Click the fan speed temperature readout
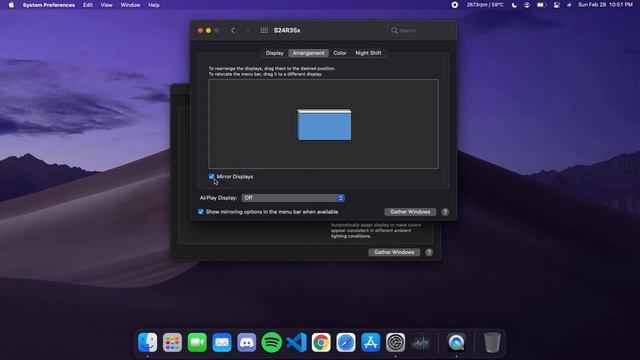Screen dimensions: 640x360 pyautogui.click(x=485, y=5)
